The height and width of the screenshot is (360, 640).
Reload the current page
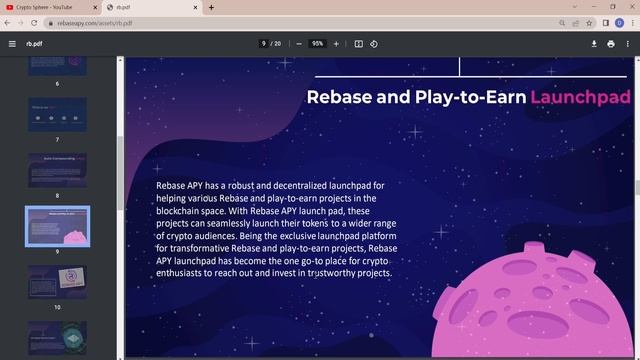coord(34,23)
